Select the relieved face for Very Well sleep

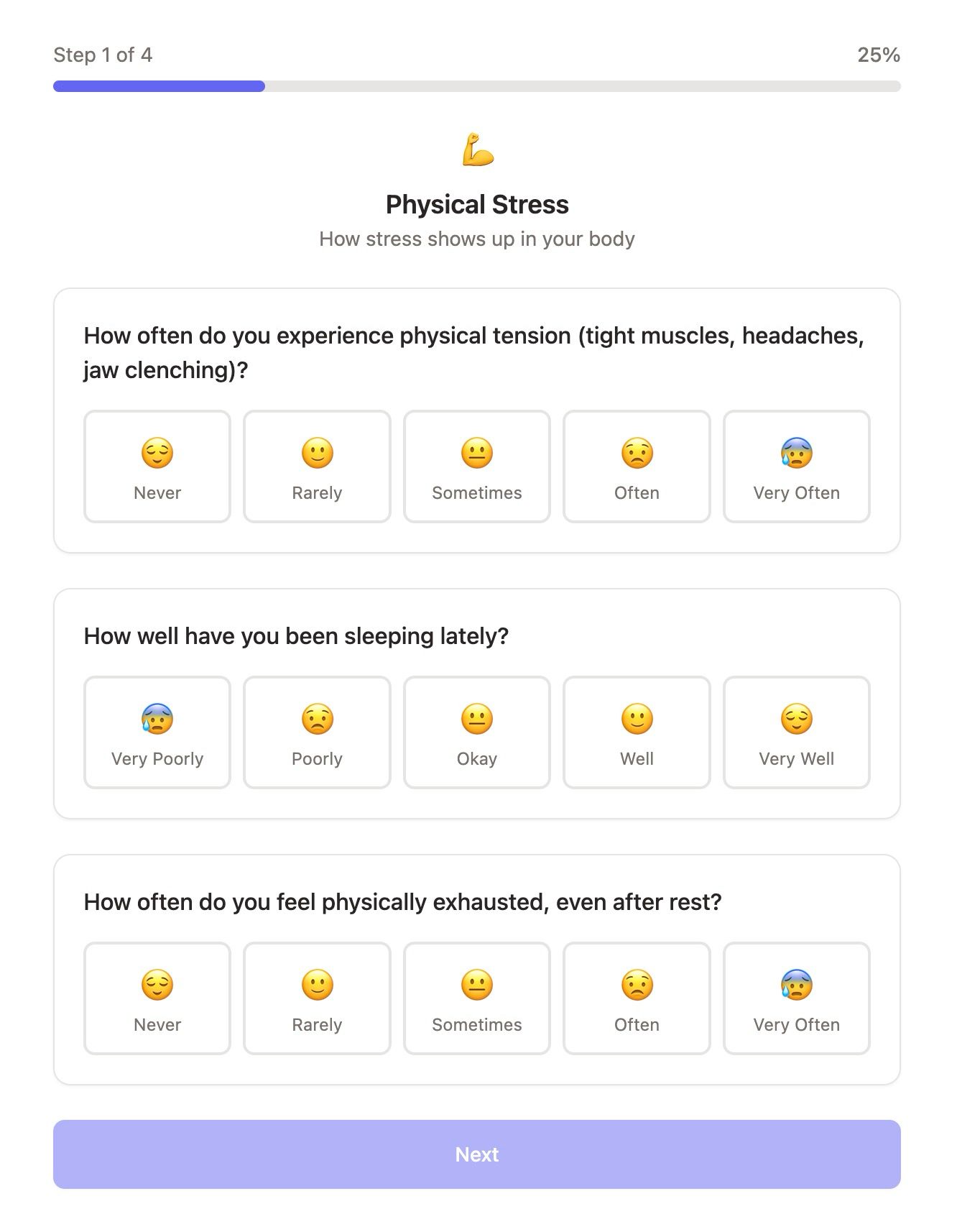[x=797, y=720]
